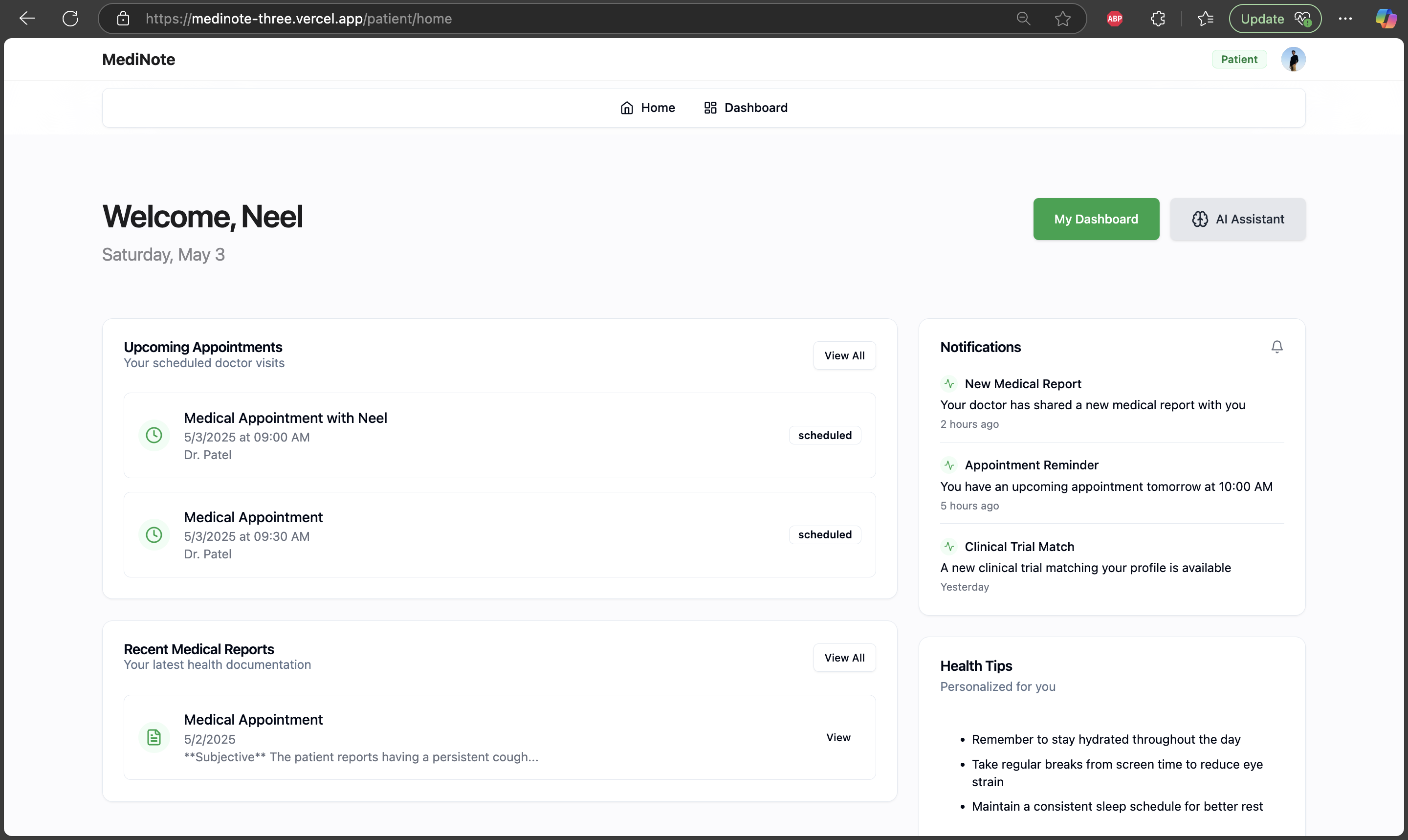The image size is (1408, 840).
Task: Click the zoom magnifier in address bar
Action: tap(1023, 19)
